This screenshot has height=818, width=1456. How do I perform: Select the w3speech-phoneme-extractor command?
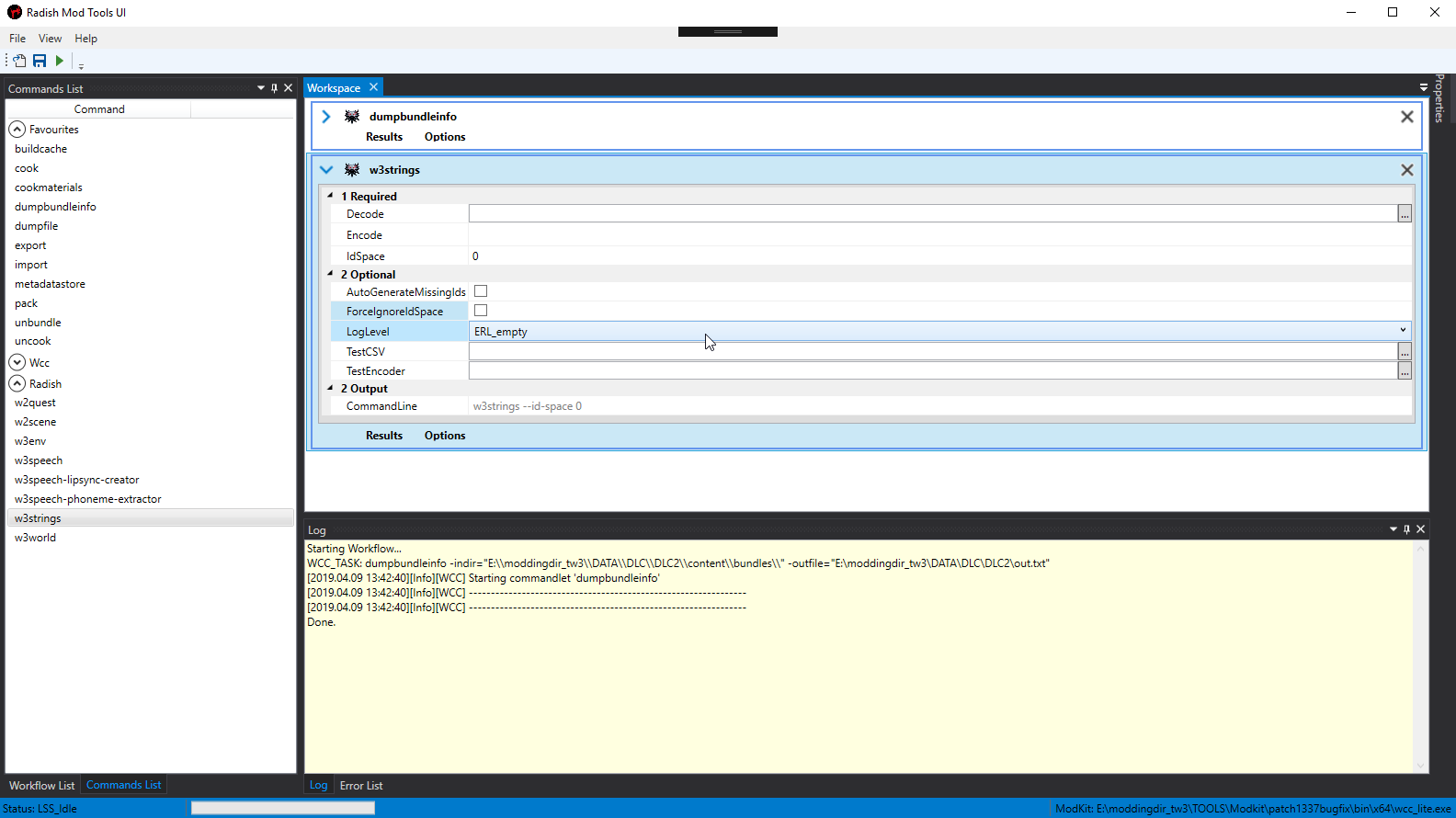click(87, 499)
